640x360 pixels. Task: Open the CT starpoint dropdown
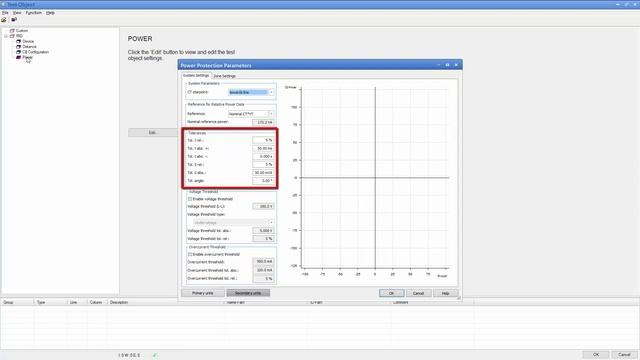(271, 92)
